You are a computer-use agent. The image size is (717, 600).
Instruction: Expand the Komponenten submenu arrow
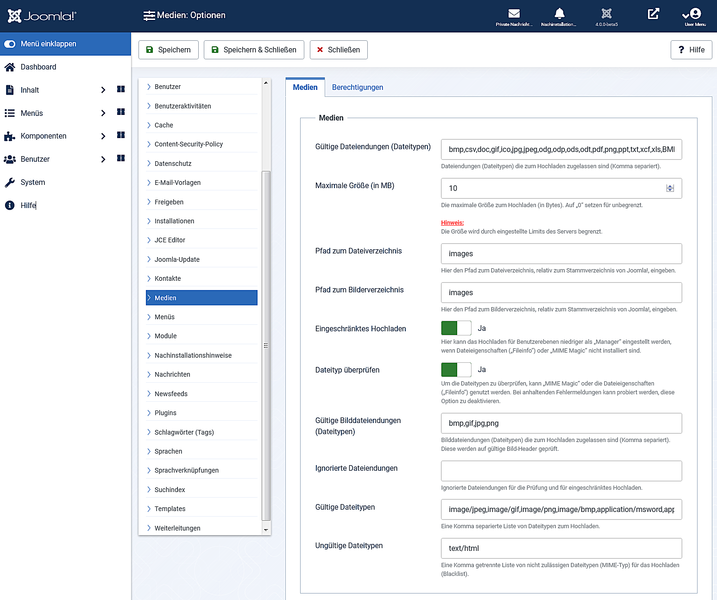(x=103, y=136)
